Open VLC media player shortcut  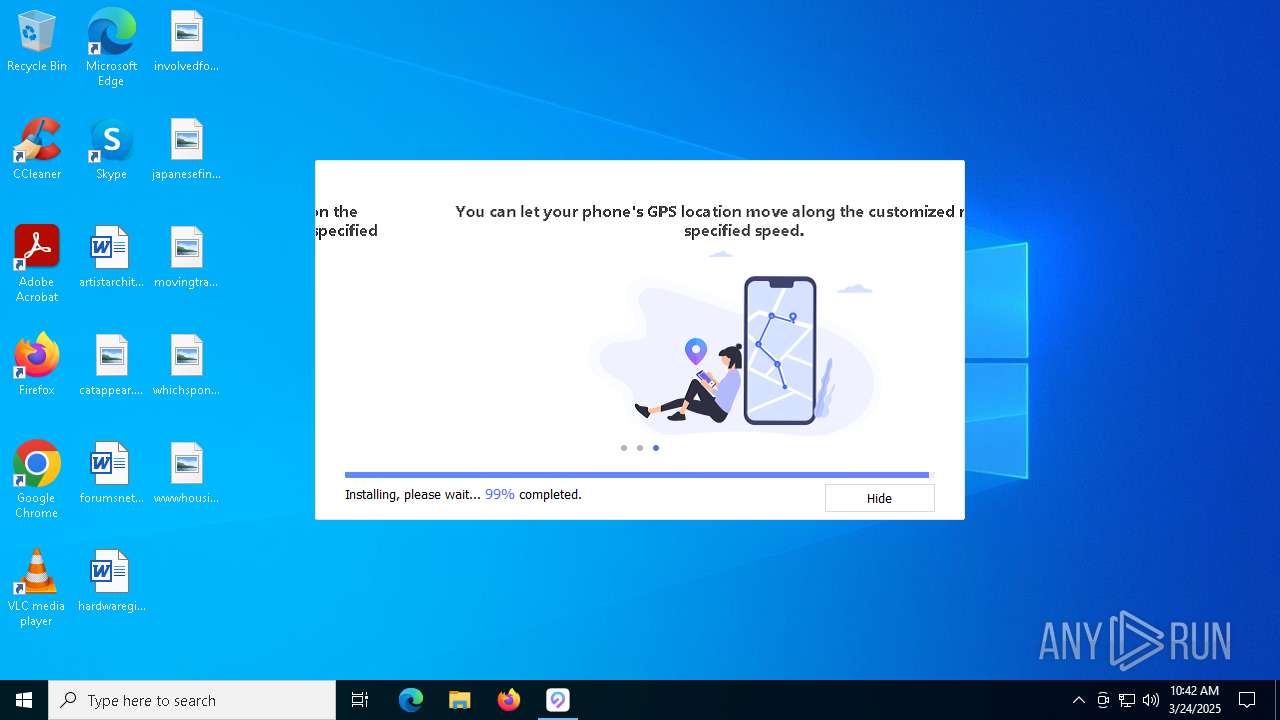[37, 588]
